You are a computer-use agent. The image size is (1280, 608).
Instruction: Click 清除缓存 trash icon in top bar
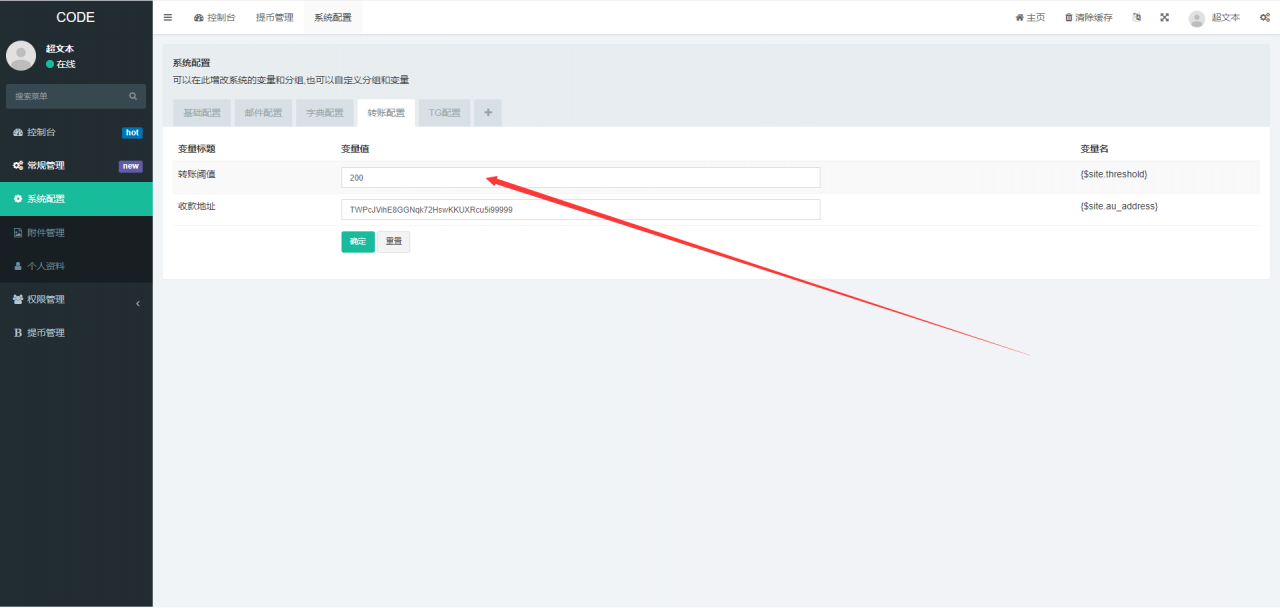(x=1069, y=17)
